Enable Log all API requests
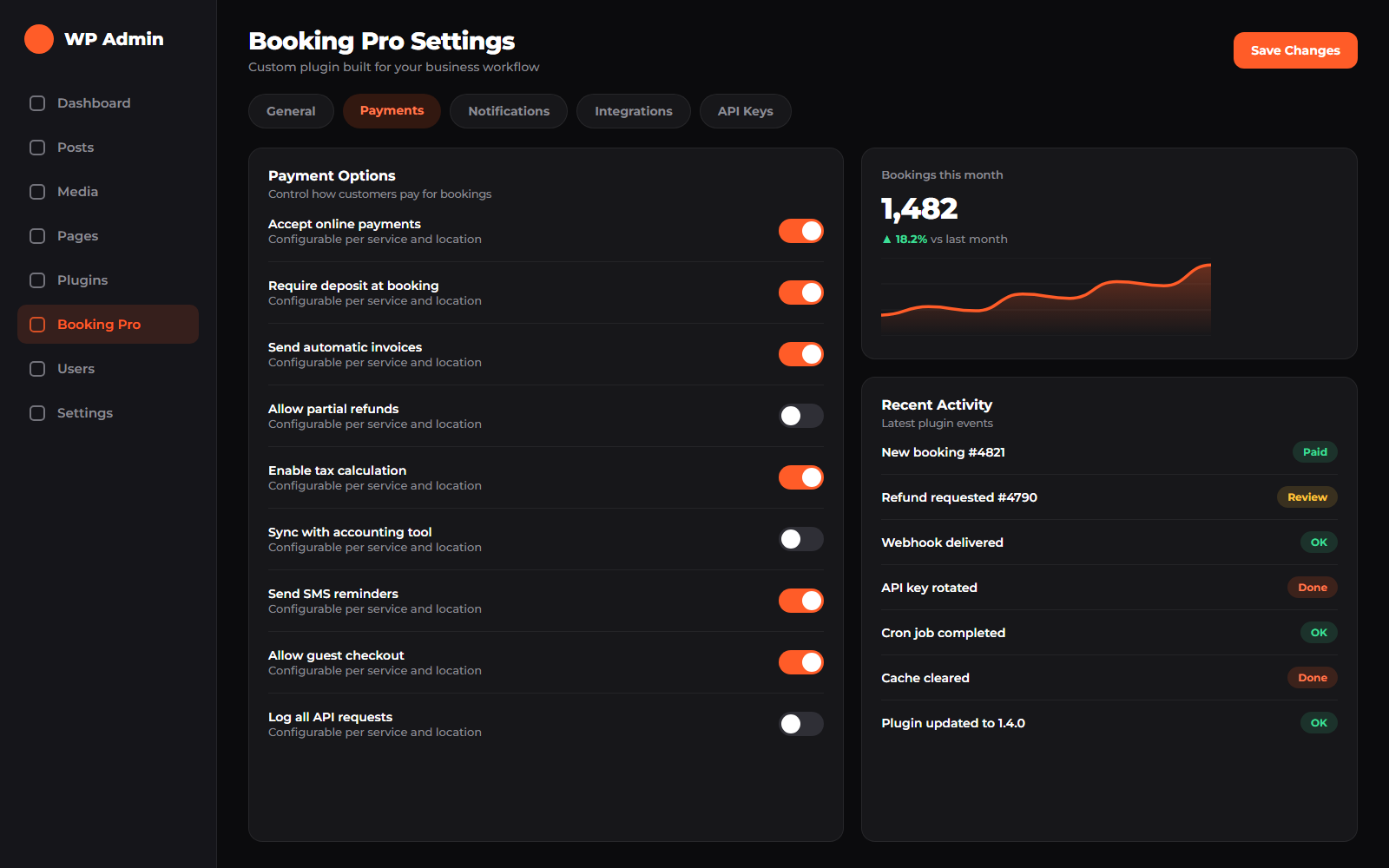This screenshot has width=1389, height=868. tap(801, 724)
